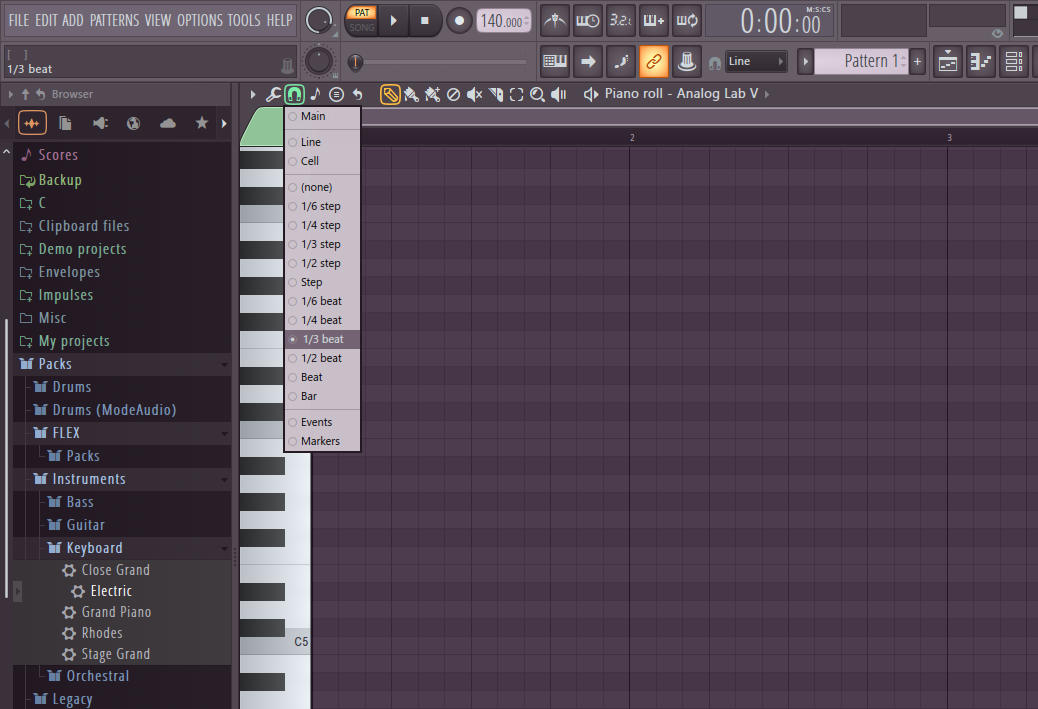The width and height of the screenshot is (1038, 709).
Task: Expand the Drums folder under Packs
Action: (71, 387)
